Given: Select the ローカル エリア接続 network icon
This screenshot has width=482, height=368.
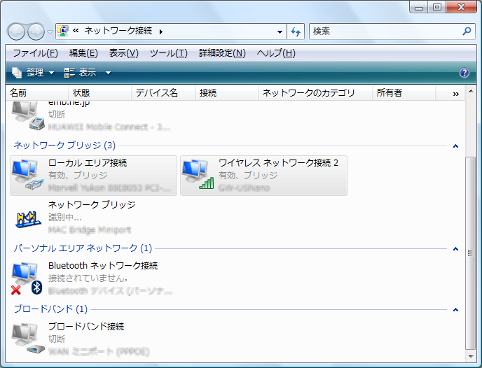Looking at the screenshot, I should pos(28,175).
